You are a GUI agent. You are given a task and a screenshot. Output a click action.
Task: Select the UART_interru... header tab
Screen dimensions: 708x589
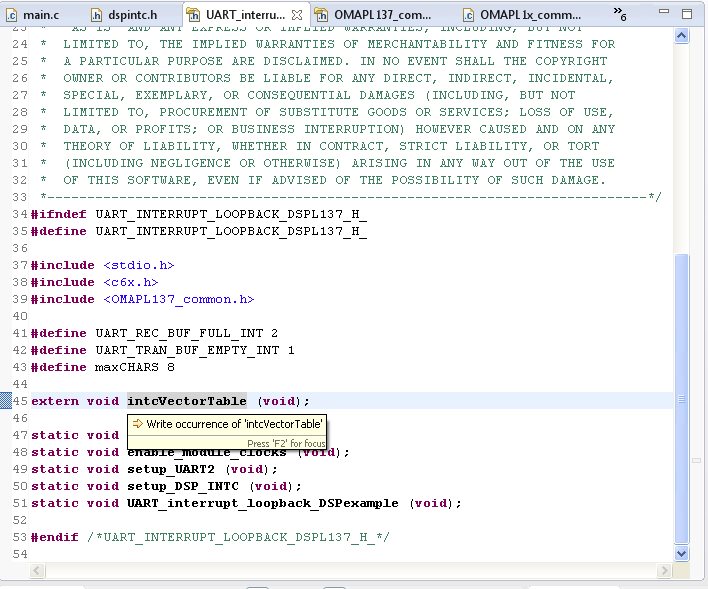(x=245, y=15)
